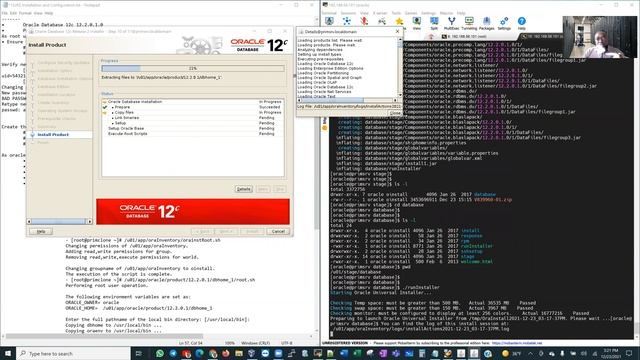Open blue Help icon in MobaXterm toolbar
The image size is (640, 360).
coord(522,23)
